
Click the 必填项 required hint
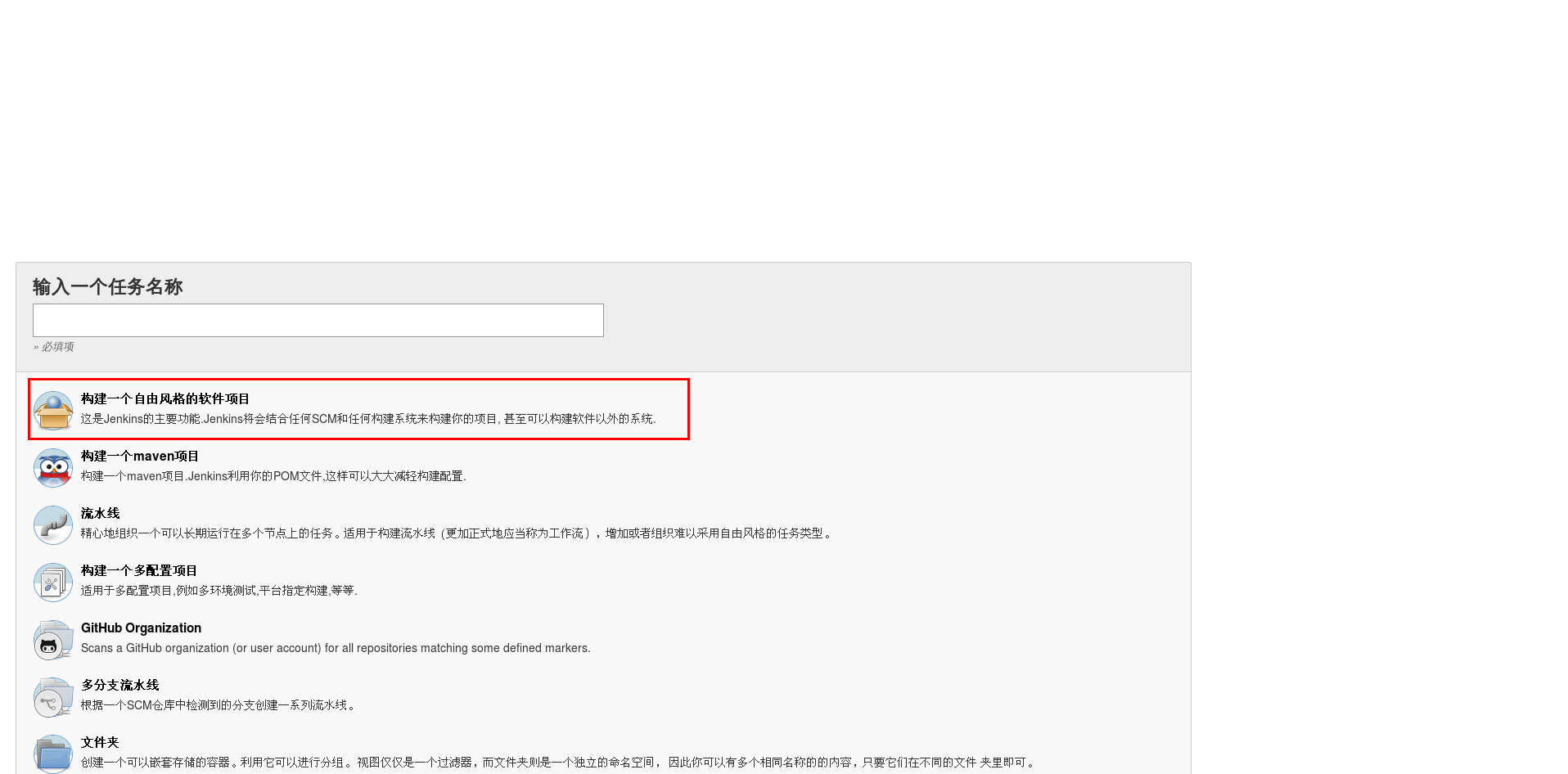(x=53, y=347)
